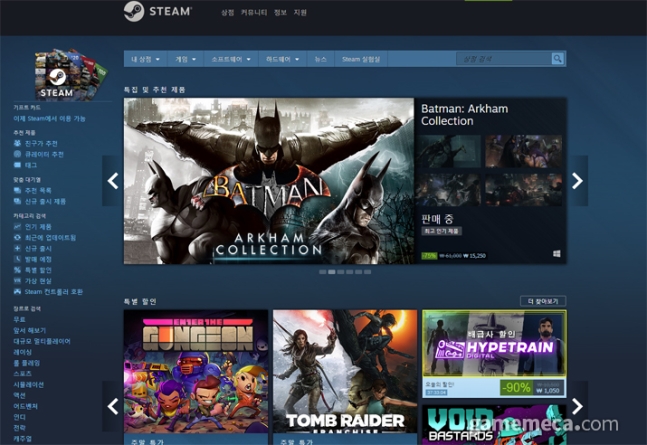
Task: Click the -90% discount price box
Action: tap(532, 388)
